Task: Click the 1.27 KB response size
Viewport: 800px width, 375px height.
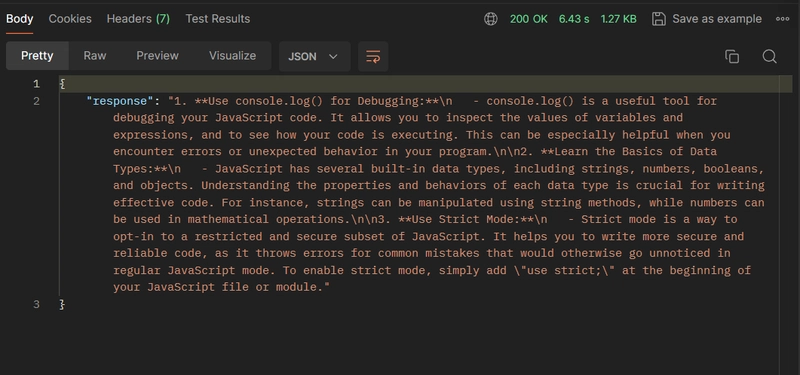Action: pyautogui.click(x=618, y=19)
